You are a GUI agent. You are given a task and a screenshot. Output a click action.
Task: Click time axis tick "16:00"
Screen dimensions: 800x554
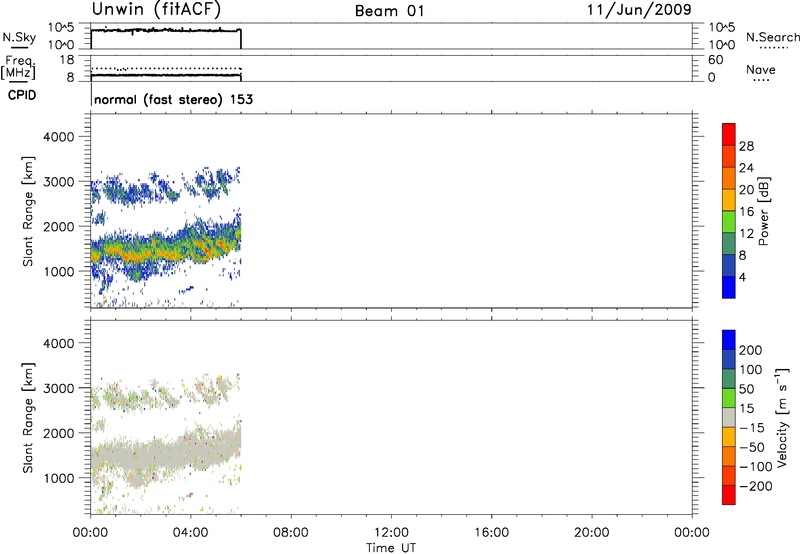pos(491,533)
